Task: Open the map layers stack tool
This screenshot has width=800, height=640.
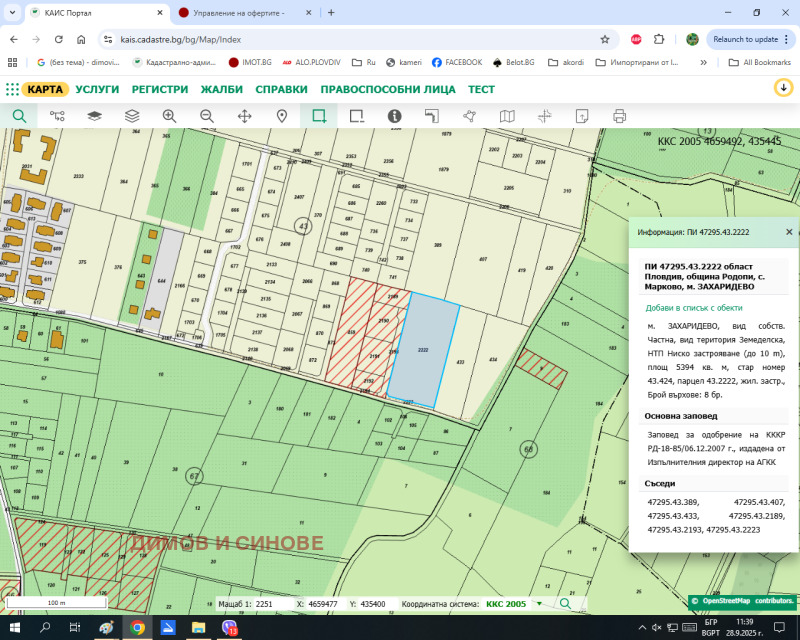Action: (x=132, y=116)
